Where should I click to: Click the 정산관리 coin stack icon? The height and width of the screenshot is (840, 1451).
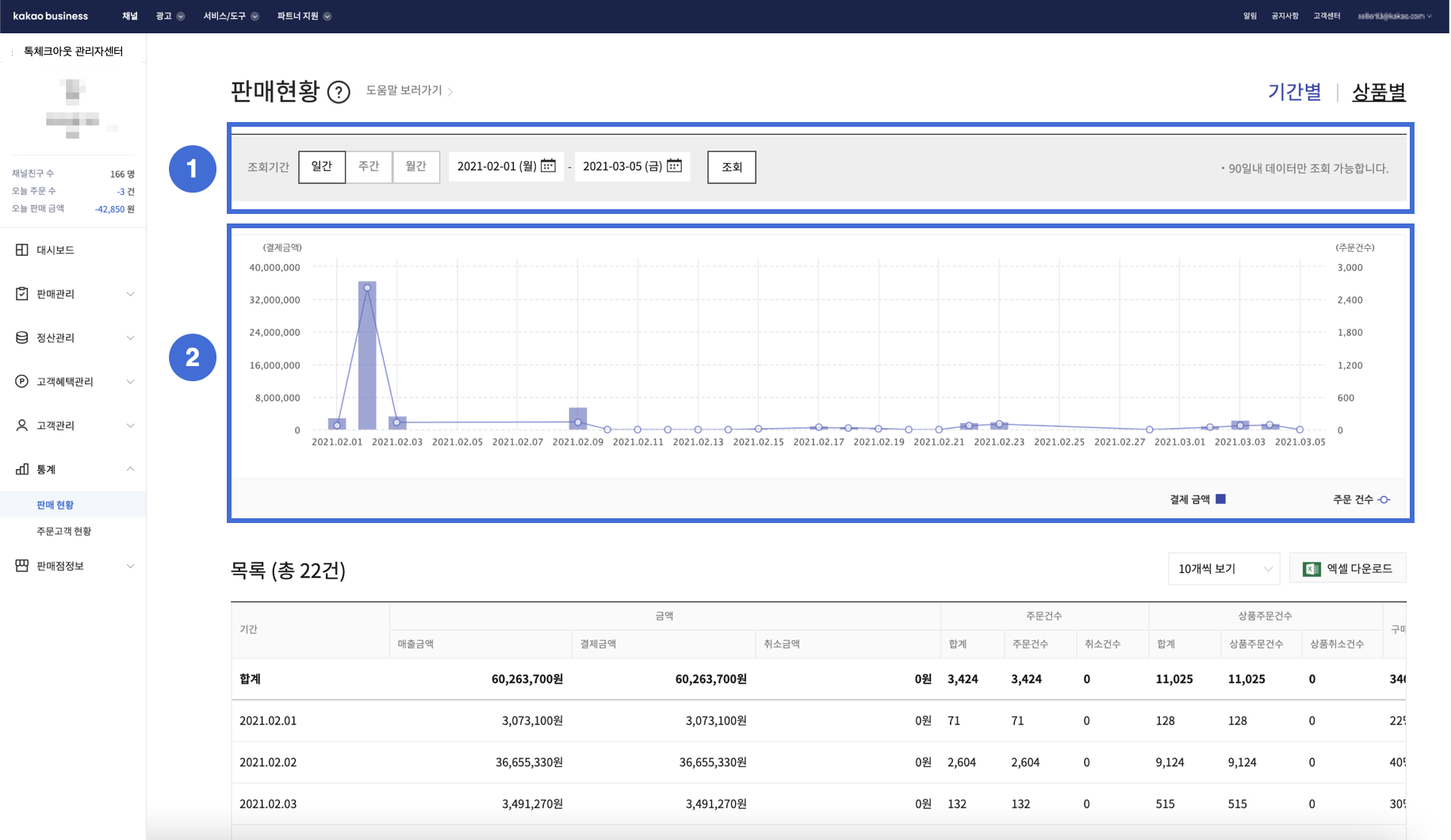21,338
